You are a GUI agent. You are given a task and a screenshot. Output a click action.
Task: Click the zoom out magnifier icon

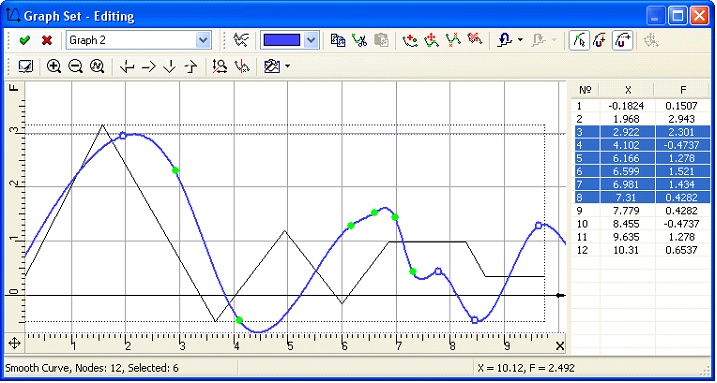point(75,67)
